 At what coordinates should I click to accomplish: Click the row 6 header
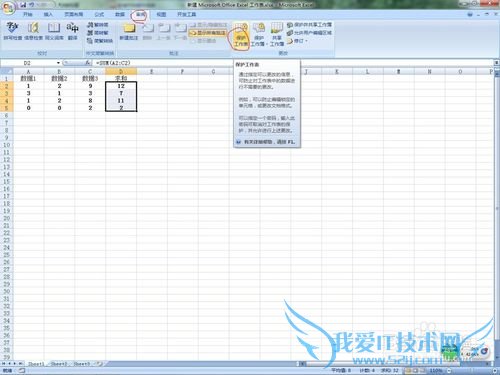coord(6,115)
